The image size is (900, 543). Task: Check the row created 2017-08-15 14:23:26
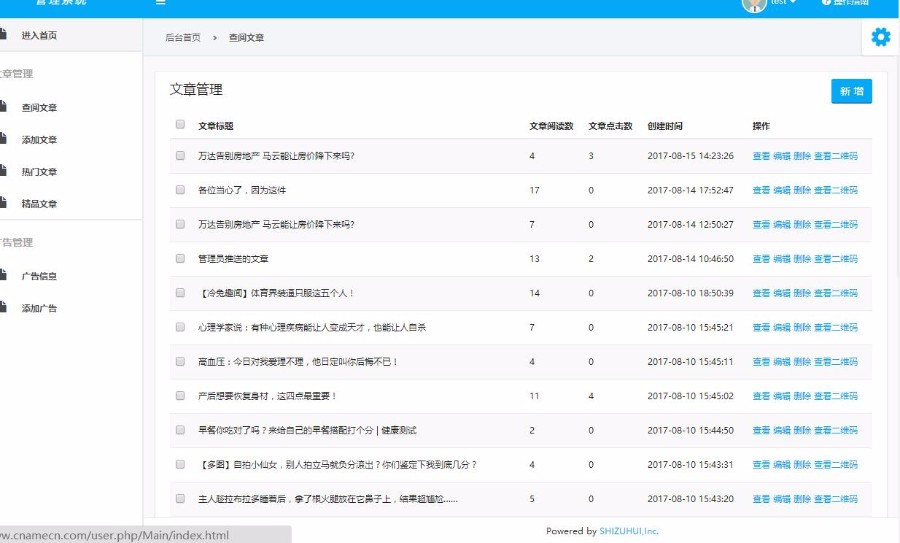(x=180, y=156)
